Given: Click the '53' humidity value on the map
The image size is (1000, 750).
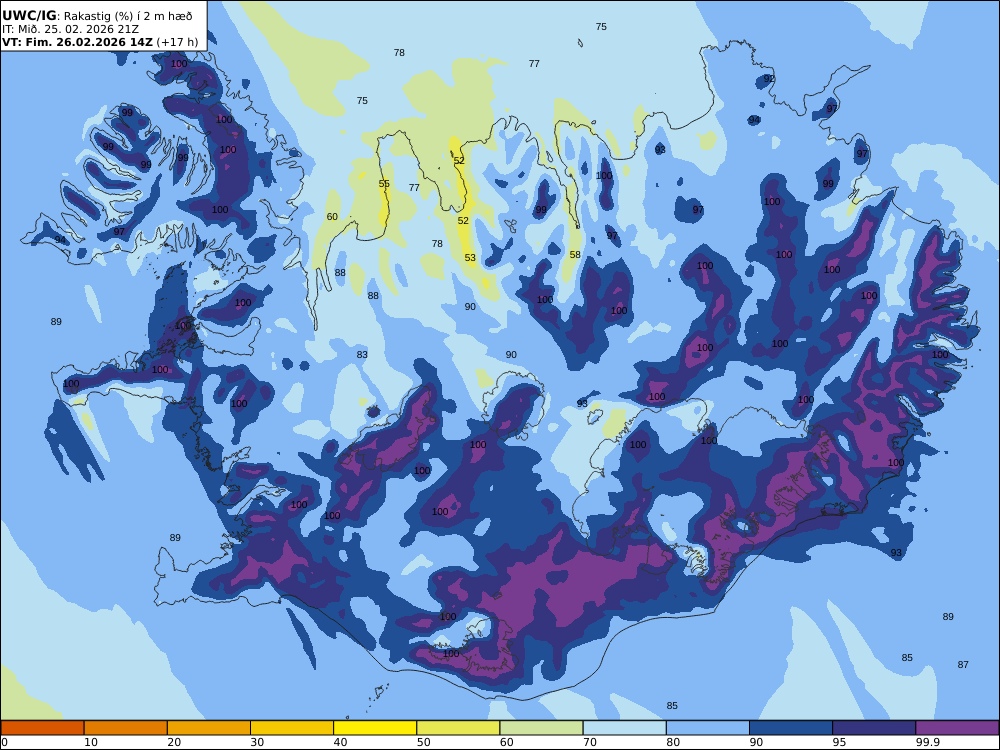Looking at the screenshot, I should 470,258.
